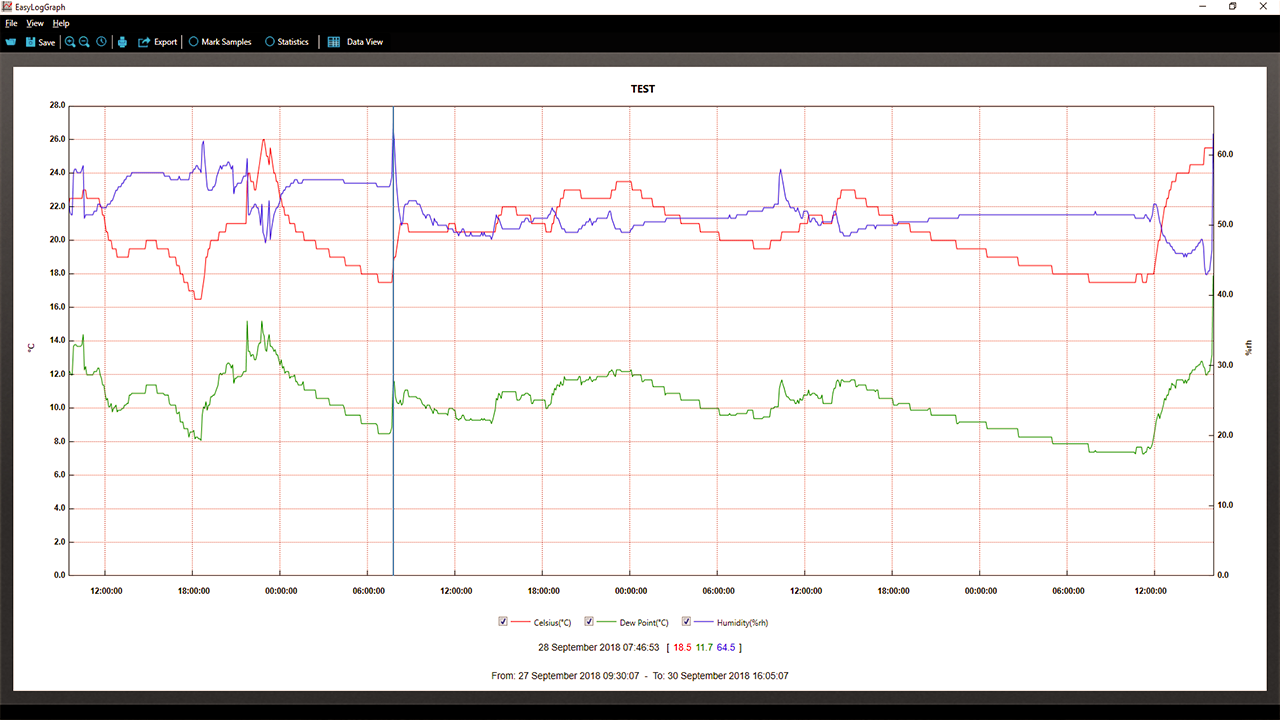Click the Humidity(%rh) legend label

(742, 622)
